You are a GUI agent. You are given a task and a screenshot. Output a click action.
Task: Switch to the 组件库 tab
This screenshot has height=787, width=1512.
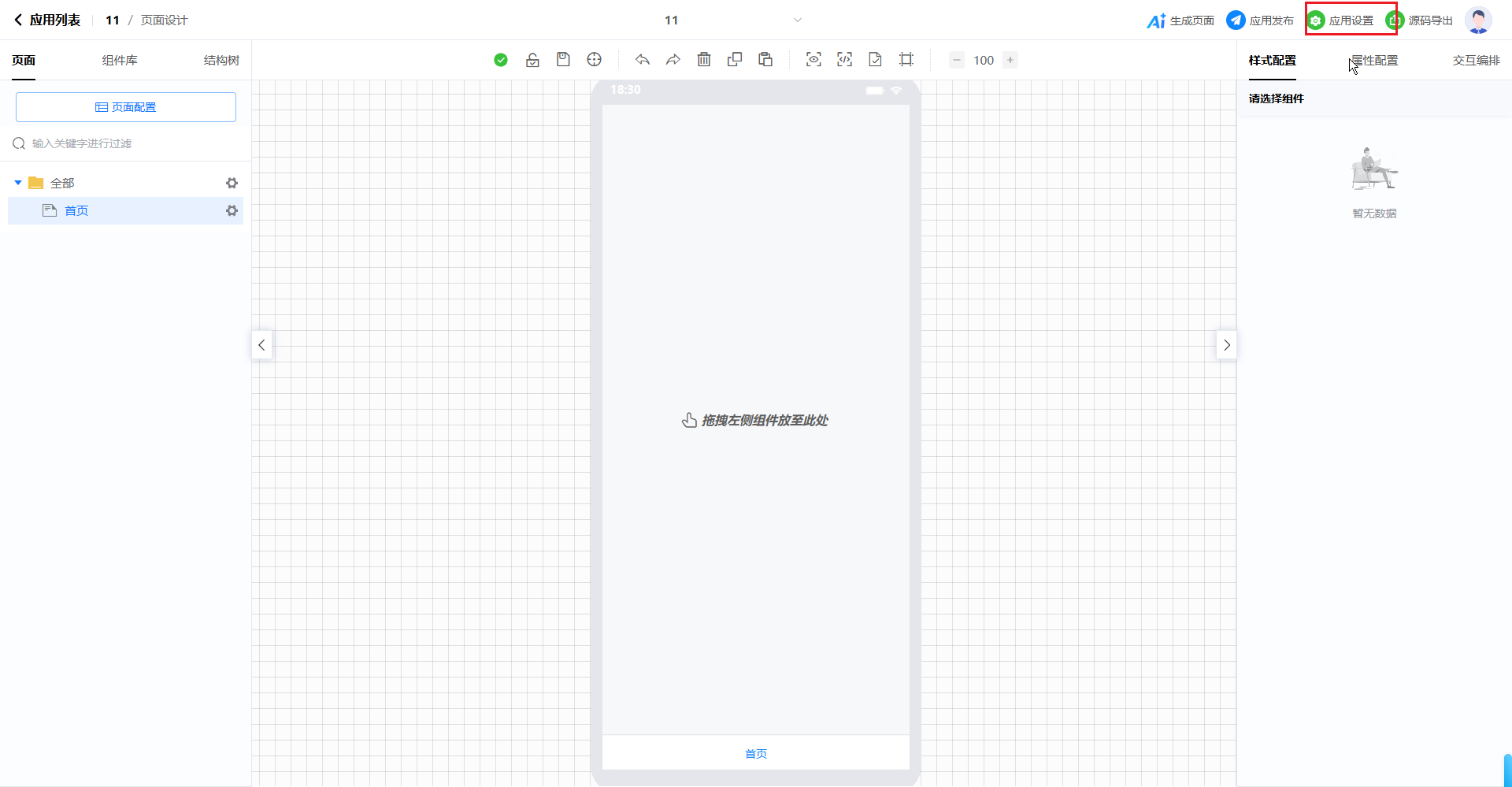tap(120, 61)
